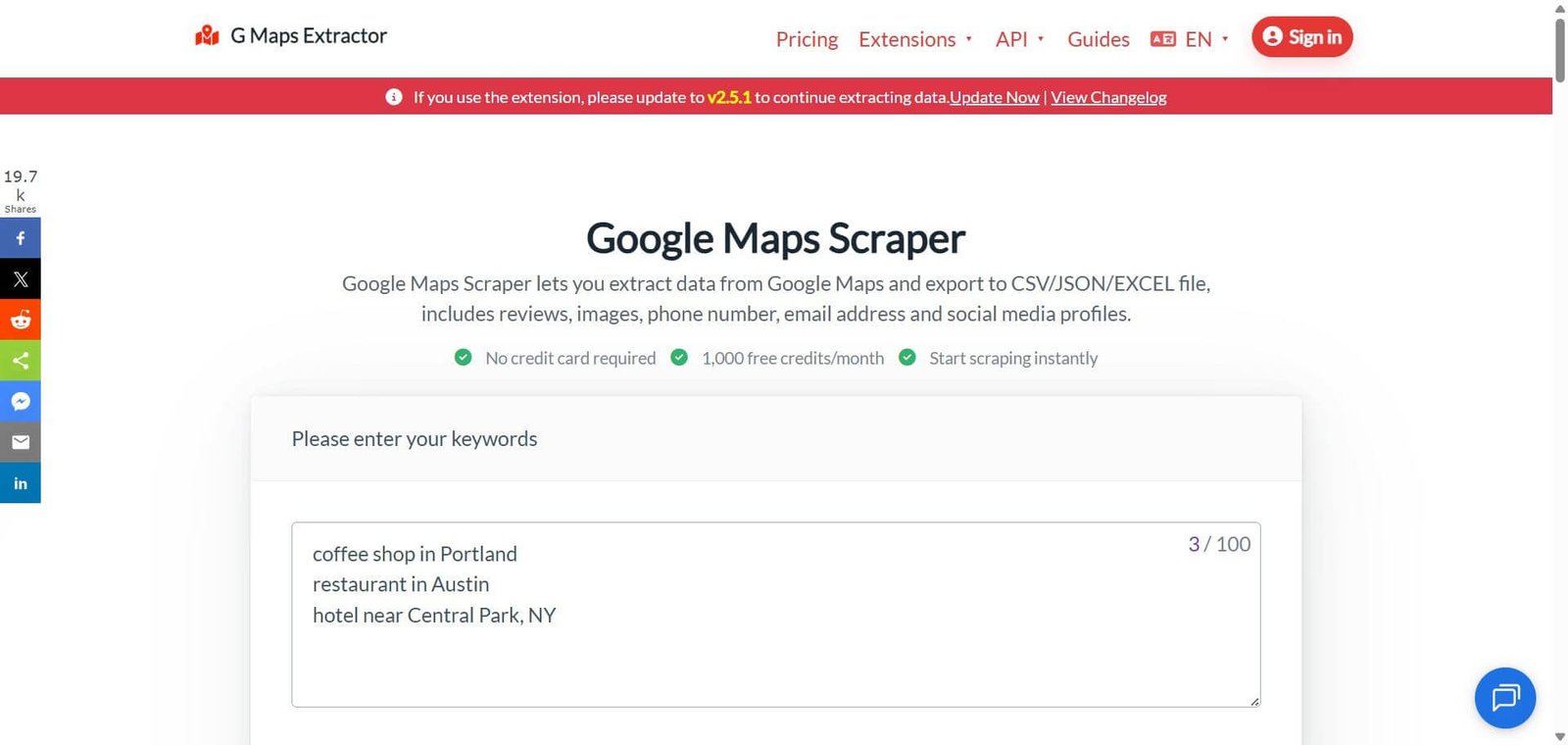
Task: Click the info icon in red banner
Action: [394, 97]
